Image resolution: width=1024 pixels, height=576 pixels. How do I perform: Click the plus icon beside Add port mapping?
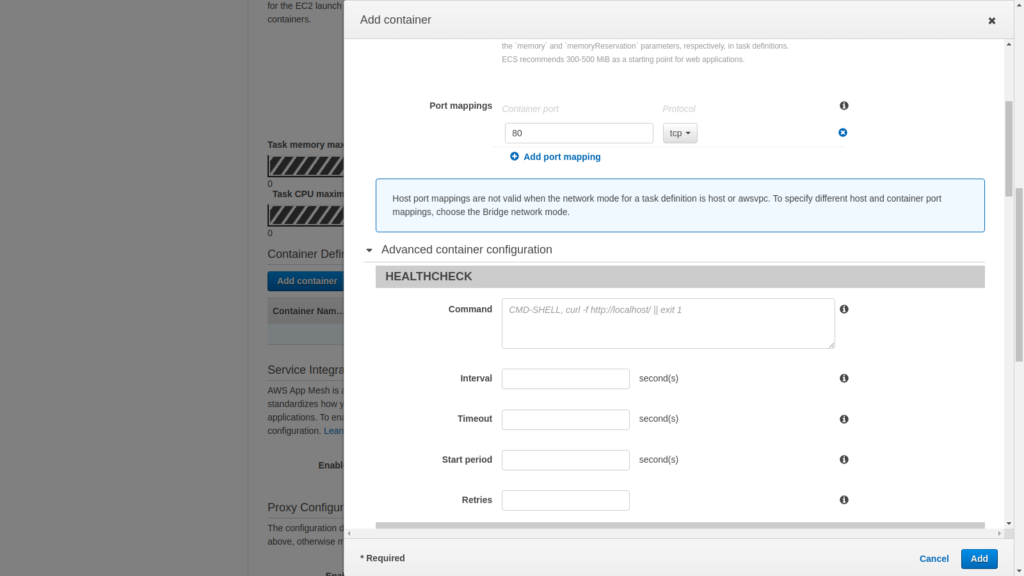pos(515,157)
